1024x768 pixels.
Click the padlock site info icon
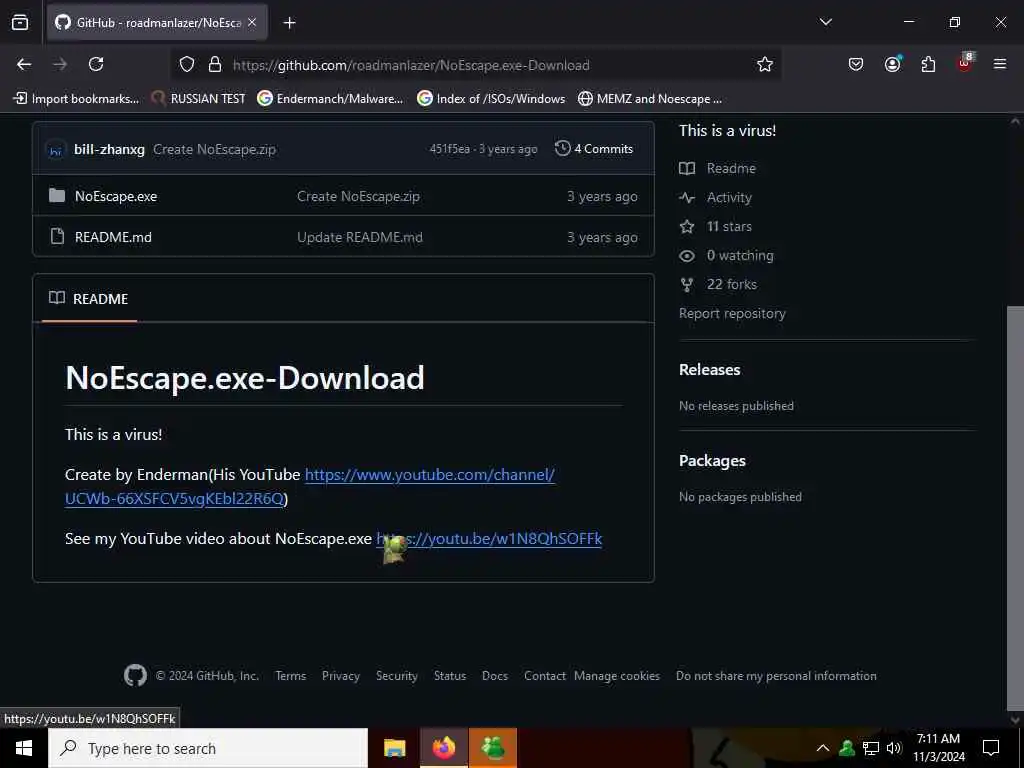click(x=215, y=65)
